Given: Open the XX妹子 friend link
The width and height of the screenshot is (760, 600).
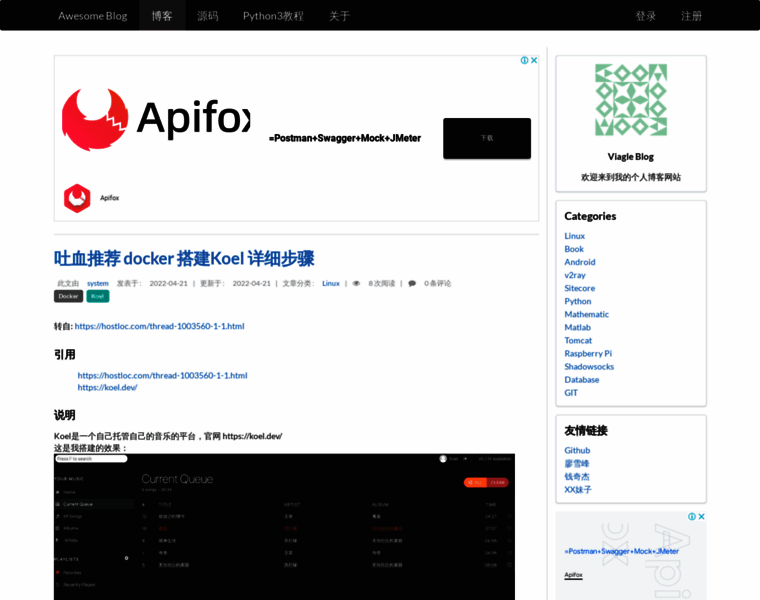Looking at the screenshot, I should [x=578, y=490].
